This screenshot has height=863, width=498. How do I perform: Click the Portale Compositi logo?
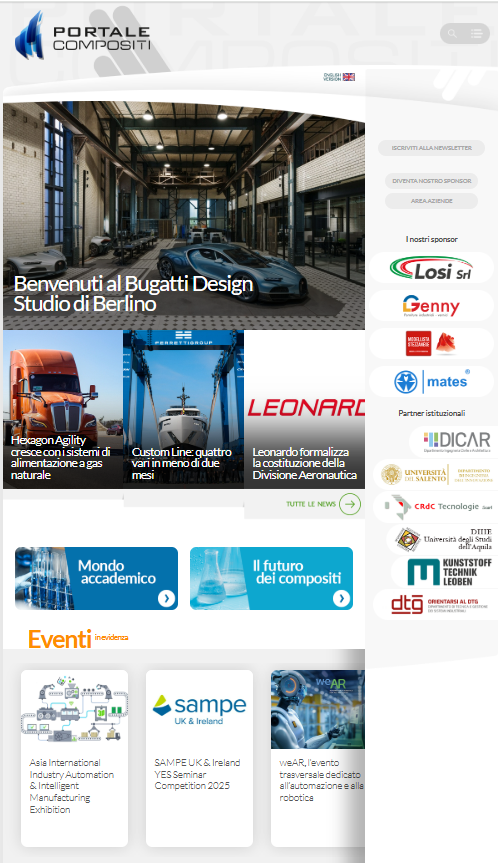click(83, 36)
